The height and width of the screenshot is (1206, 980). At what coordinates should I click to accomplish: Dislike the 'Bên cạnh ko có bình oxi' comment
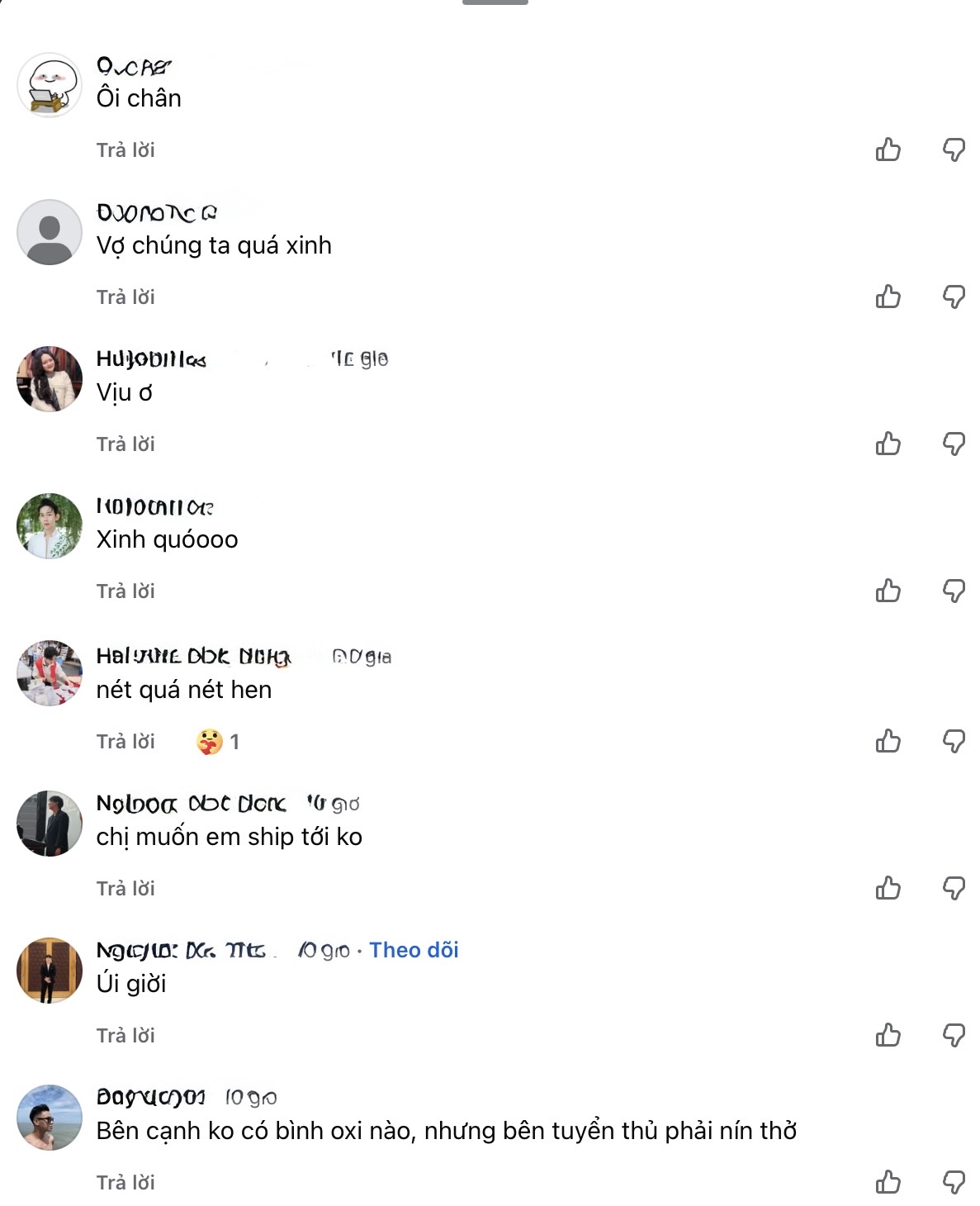pos(954,1182)
